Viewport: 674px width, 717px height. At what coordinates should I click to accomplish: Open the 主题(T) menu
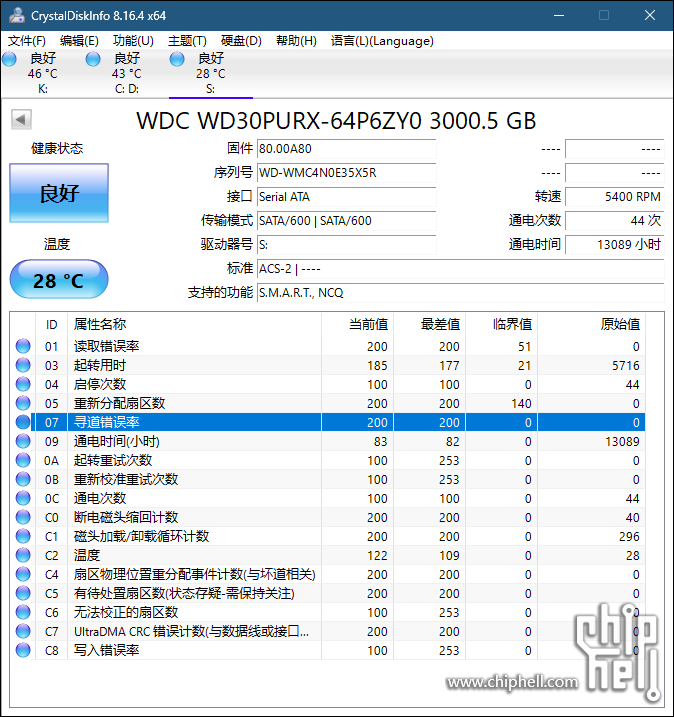187,41
